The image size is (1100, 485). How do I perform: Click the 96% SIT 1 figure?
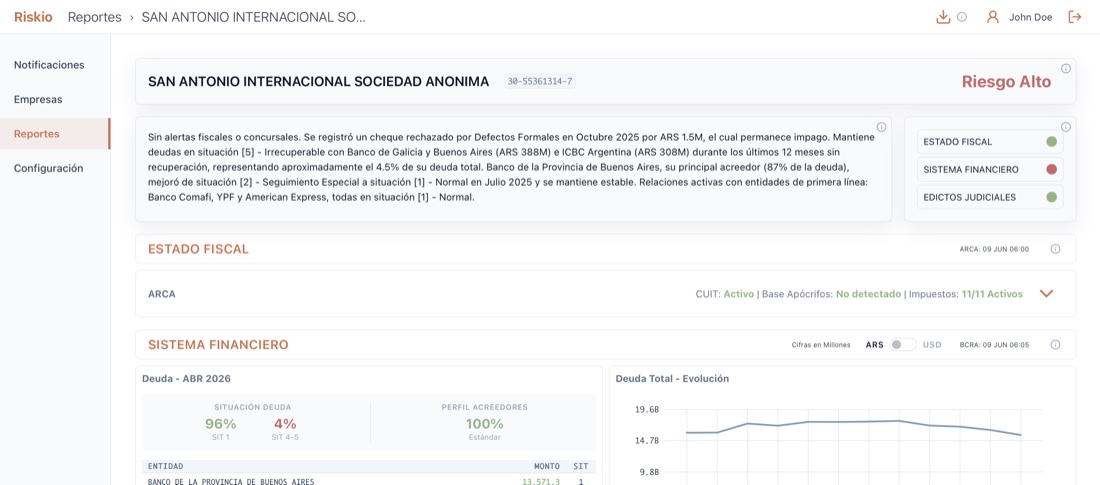(x=220, y=428)
